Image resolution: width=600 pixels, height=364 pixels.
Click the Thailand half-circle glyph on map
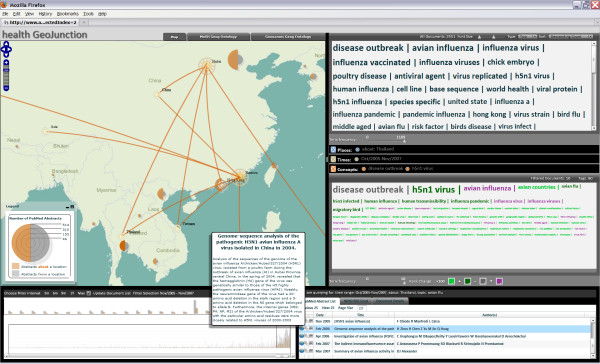coord(123,245)
